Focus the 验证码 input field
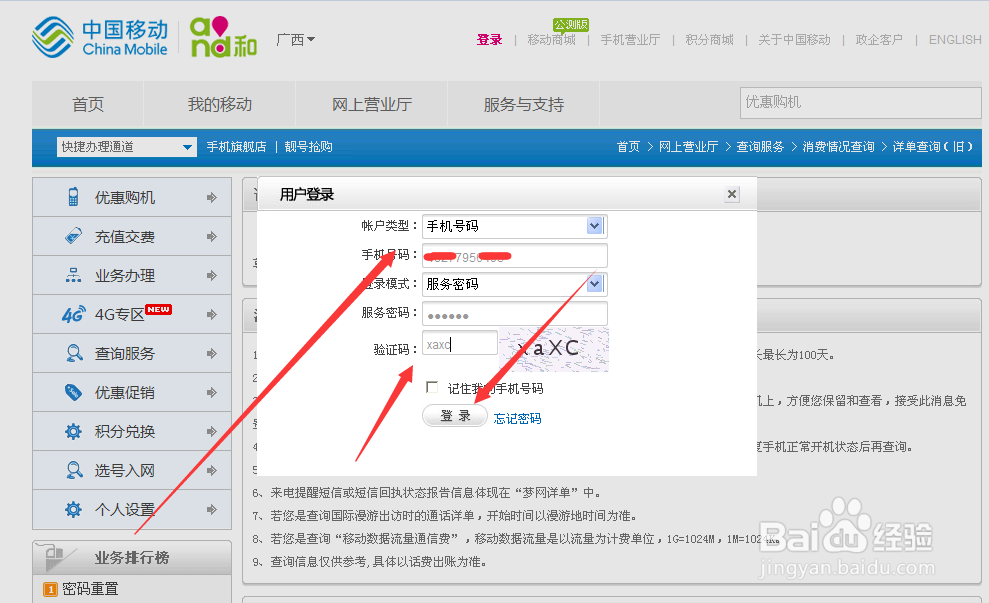The width and height of the screenshot is (989, 603). point(460,343)
